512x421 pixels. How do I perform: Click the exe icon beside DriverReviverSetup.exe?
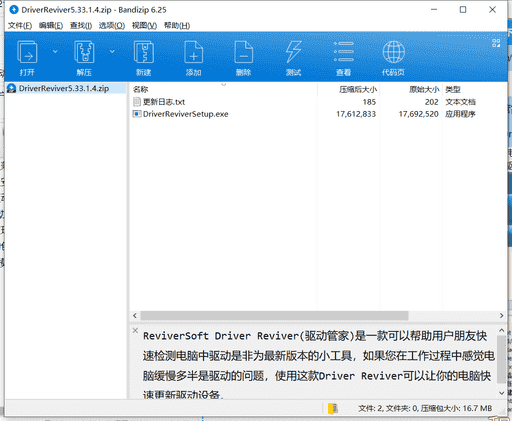[137, 114]
